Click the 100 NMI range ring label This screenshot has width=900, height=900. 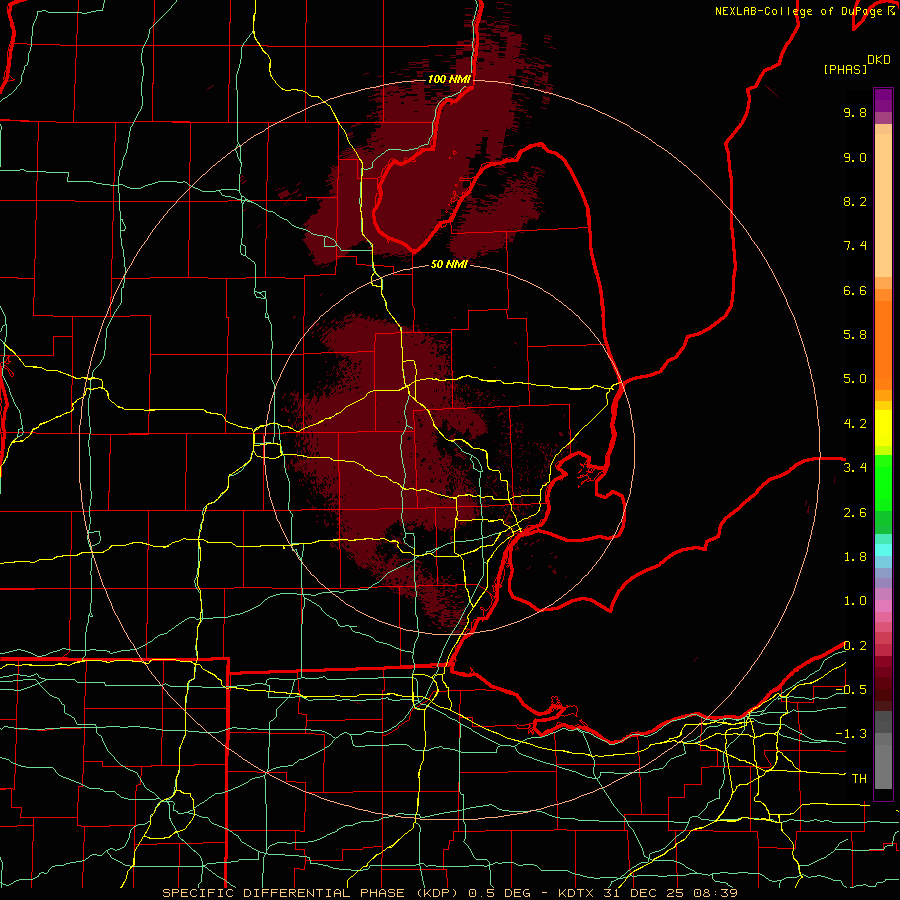[x=449, y=79]
